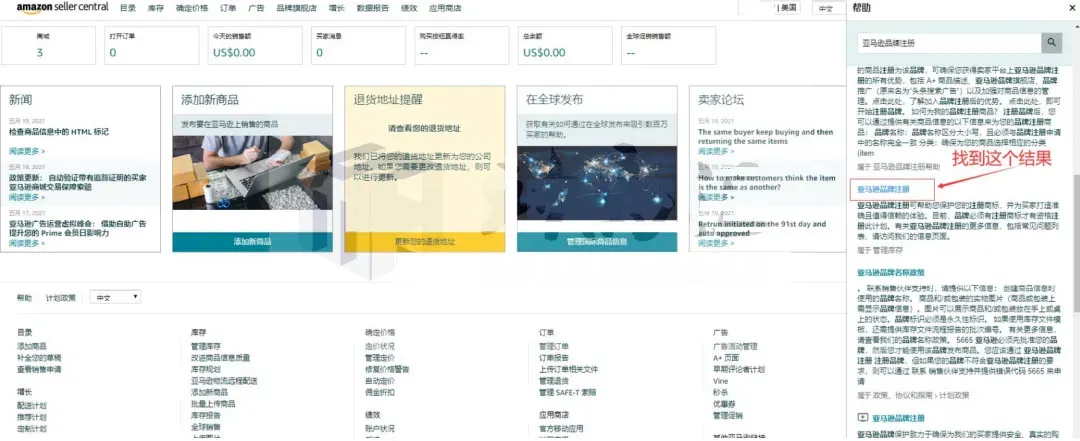
Task: Open forum post 'The same buyer keep buying'
Action: pos(765,136)
